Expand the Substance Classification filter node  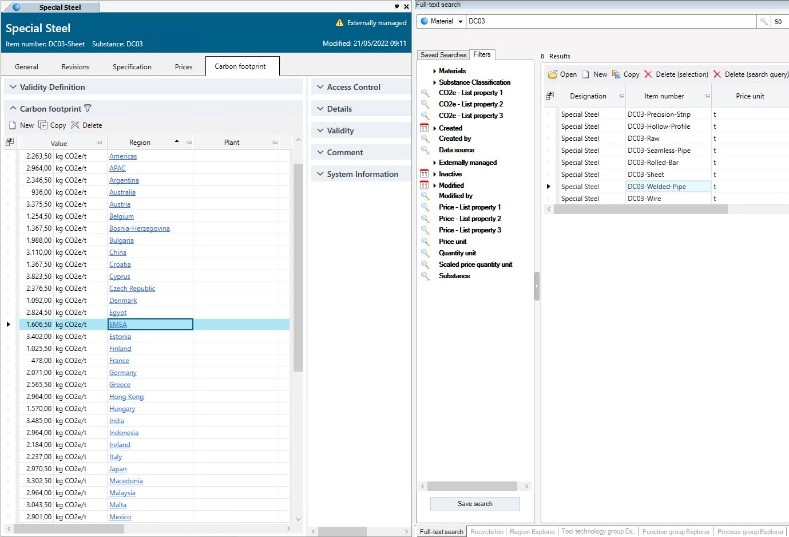[434, 82]
